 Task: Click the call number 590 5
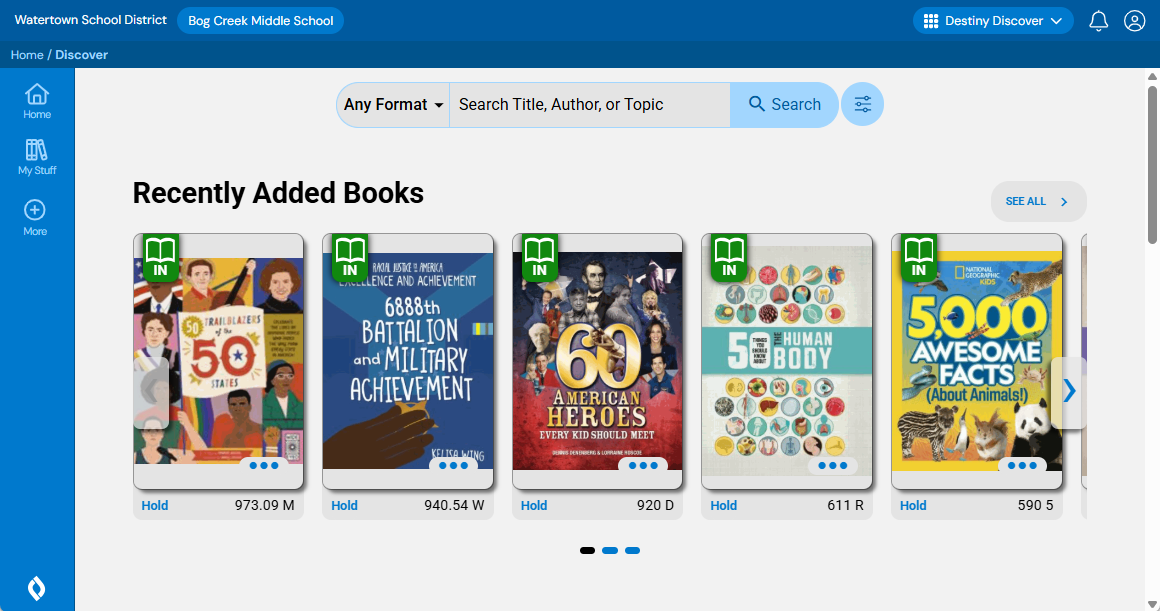click(x=1035, y=505)
